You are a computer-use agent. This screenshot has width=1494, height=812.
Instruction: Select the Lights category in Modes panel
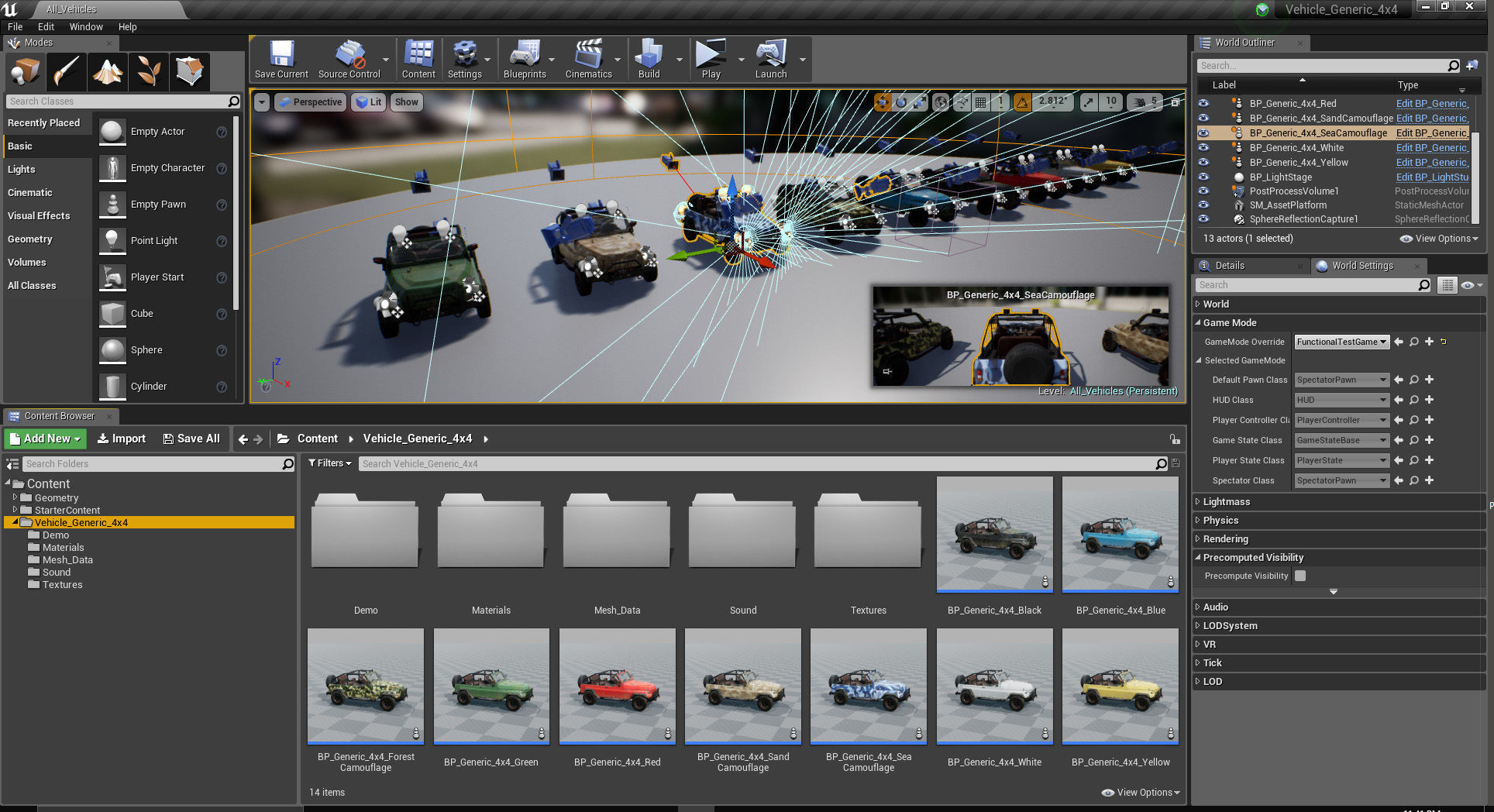click(22, 170)
